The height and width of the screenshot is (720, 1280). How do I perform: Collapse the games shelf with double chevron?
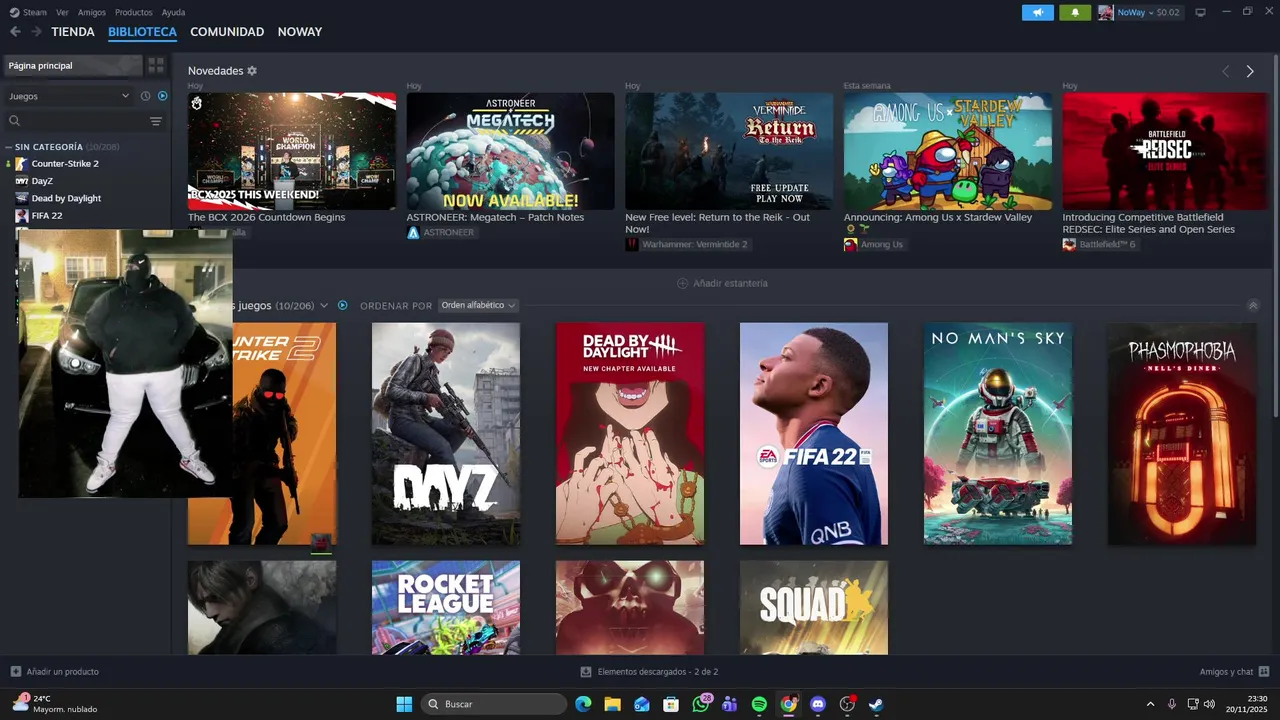(x=1253, y=305)
